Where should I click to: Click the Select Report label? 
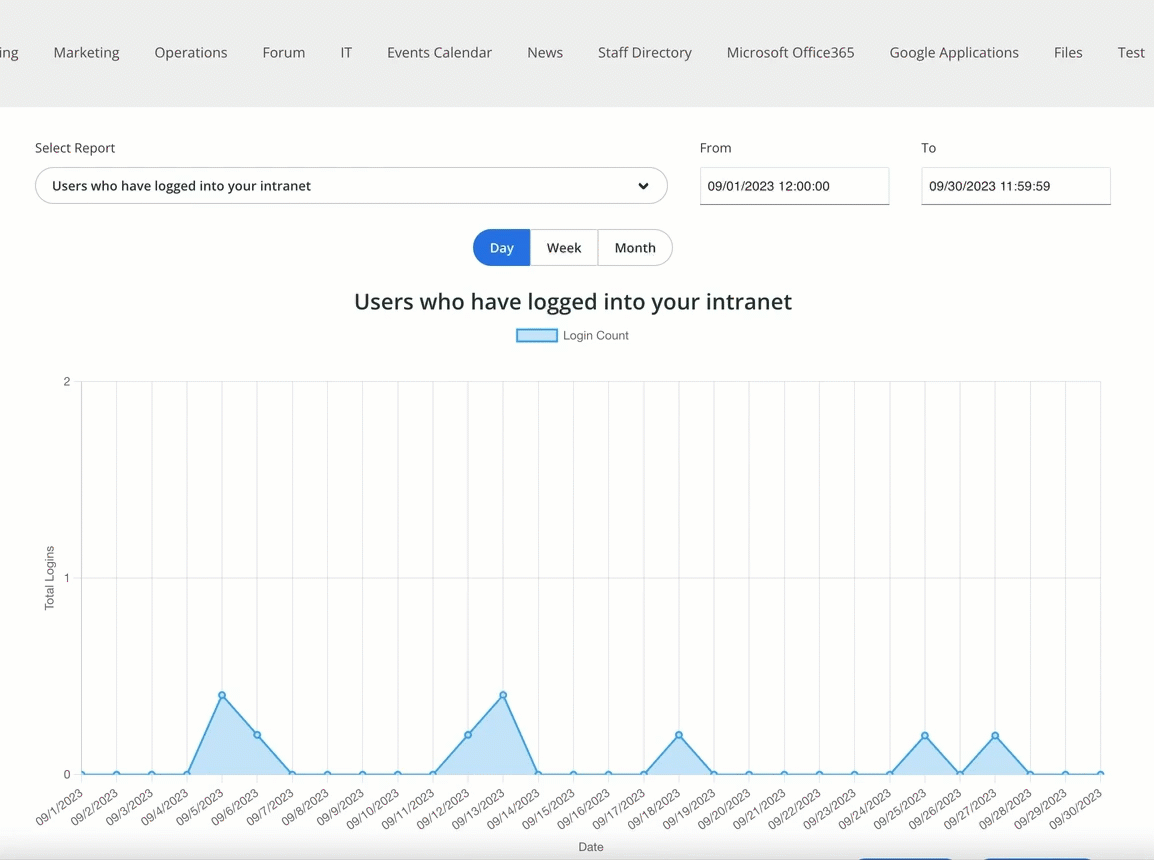[75, 148]
